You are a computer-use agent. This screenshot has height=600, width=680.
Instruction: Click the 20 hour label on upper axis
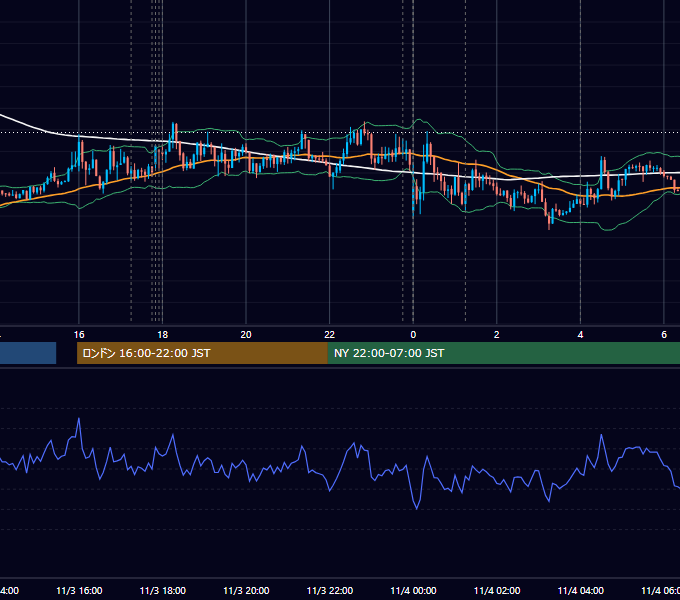point(246,335)
